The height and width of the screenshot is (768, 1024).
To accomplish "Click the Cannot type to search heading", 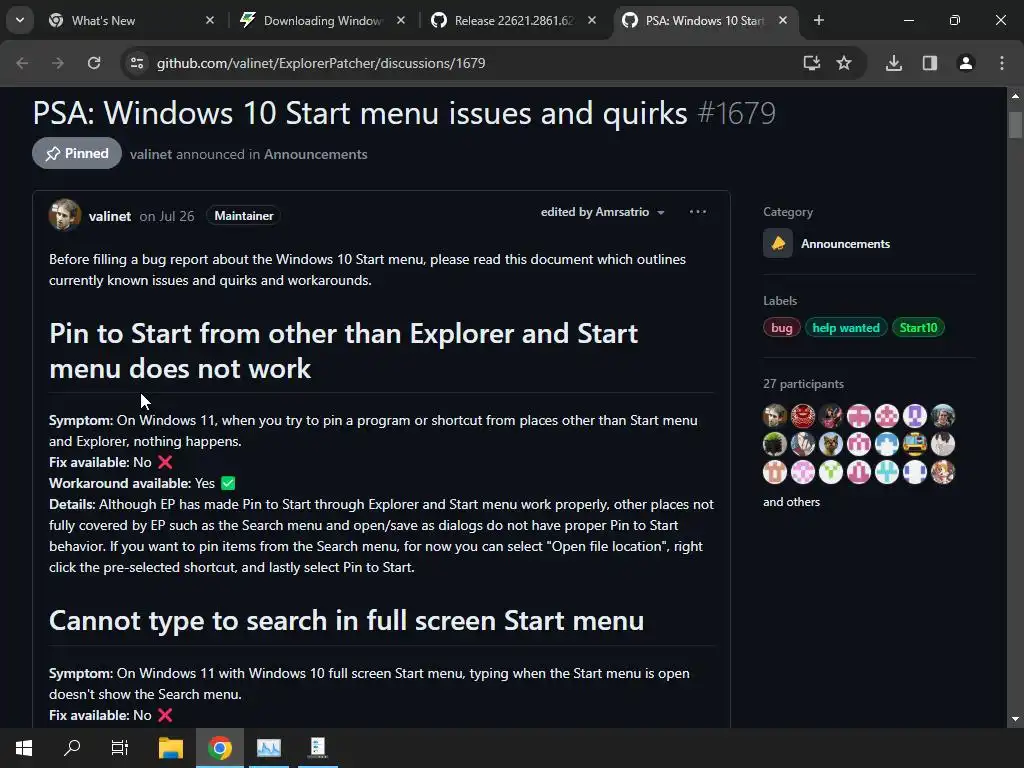I will tap(346, 620).
